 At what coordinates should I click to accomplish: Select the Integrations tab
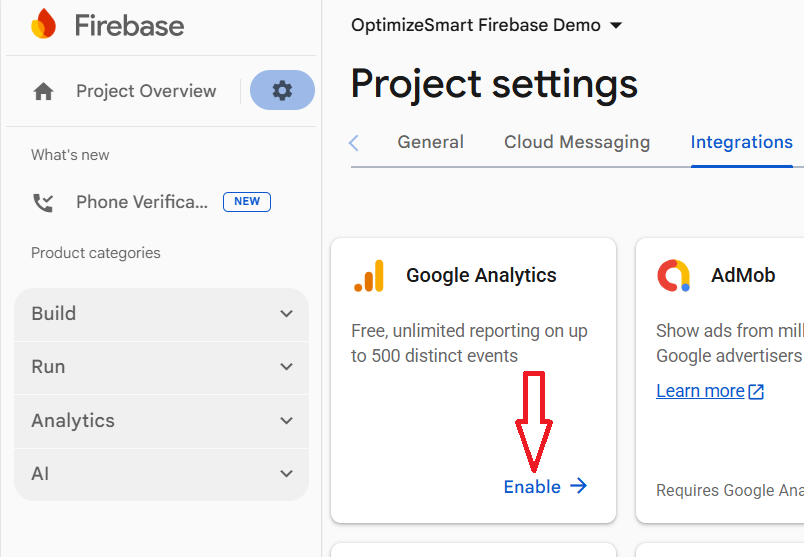point(741,142)
